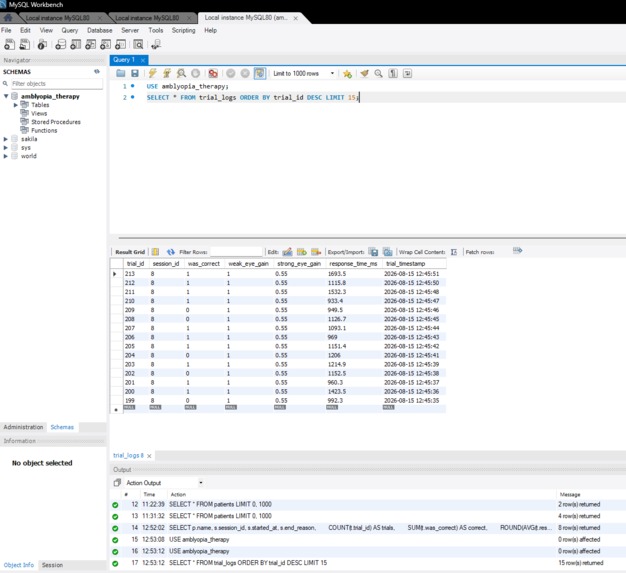This screenshot has height=573, width=626.
Task: Click the create new table icon
Action: [75, 45]
